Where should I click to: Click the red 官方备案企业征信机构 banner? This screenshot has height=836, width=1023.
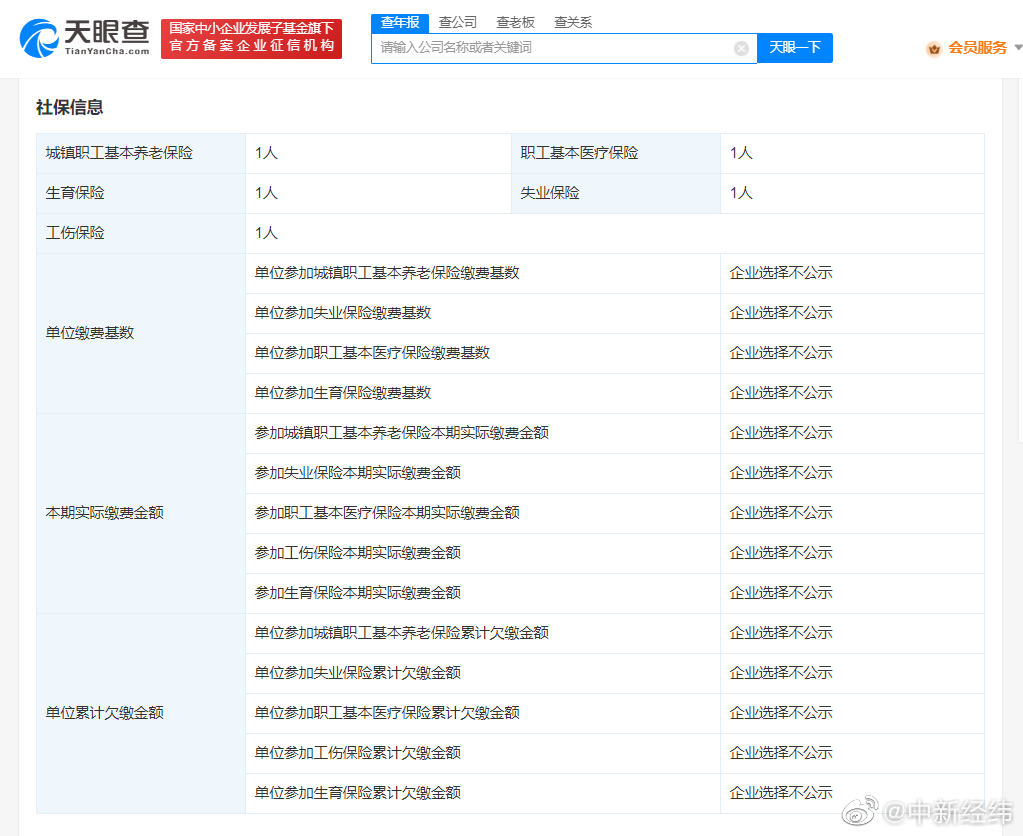pos(252,39)
